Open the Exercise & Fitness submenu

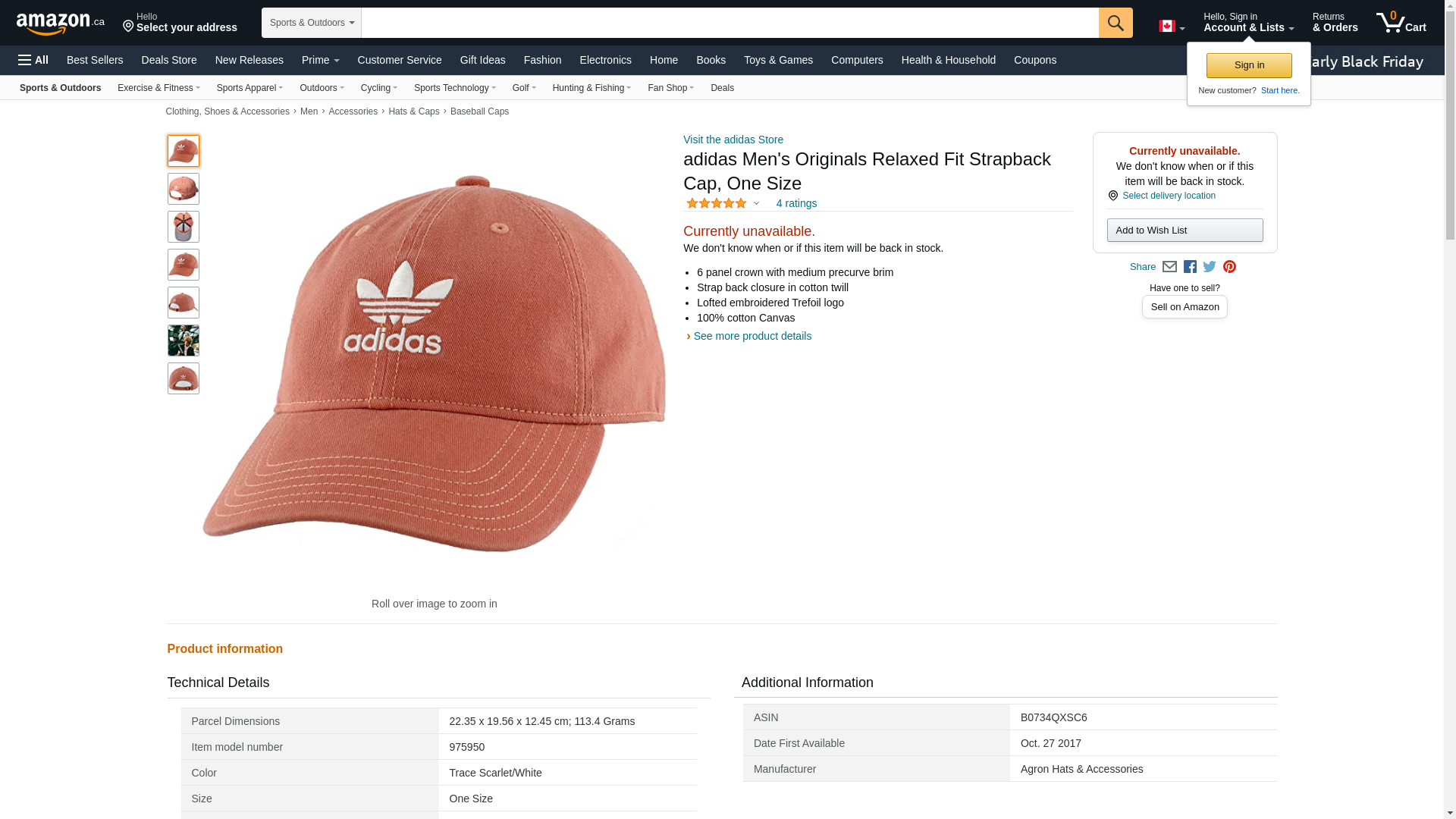click(158, 88)
